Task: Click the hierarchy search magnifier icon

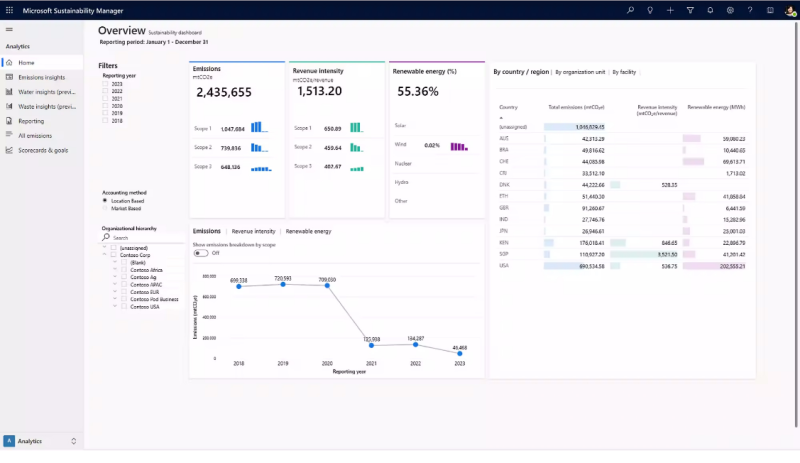Action: (x=106, y=237)
